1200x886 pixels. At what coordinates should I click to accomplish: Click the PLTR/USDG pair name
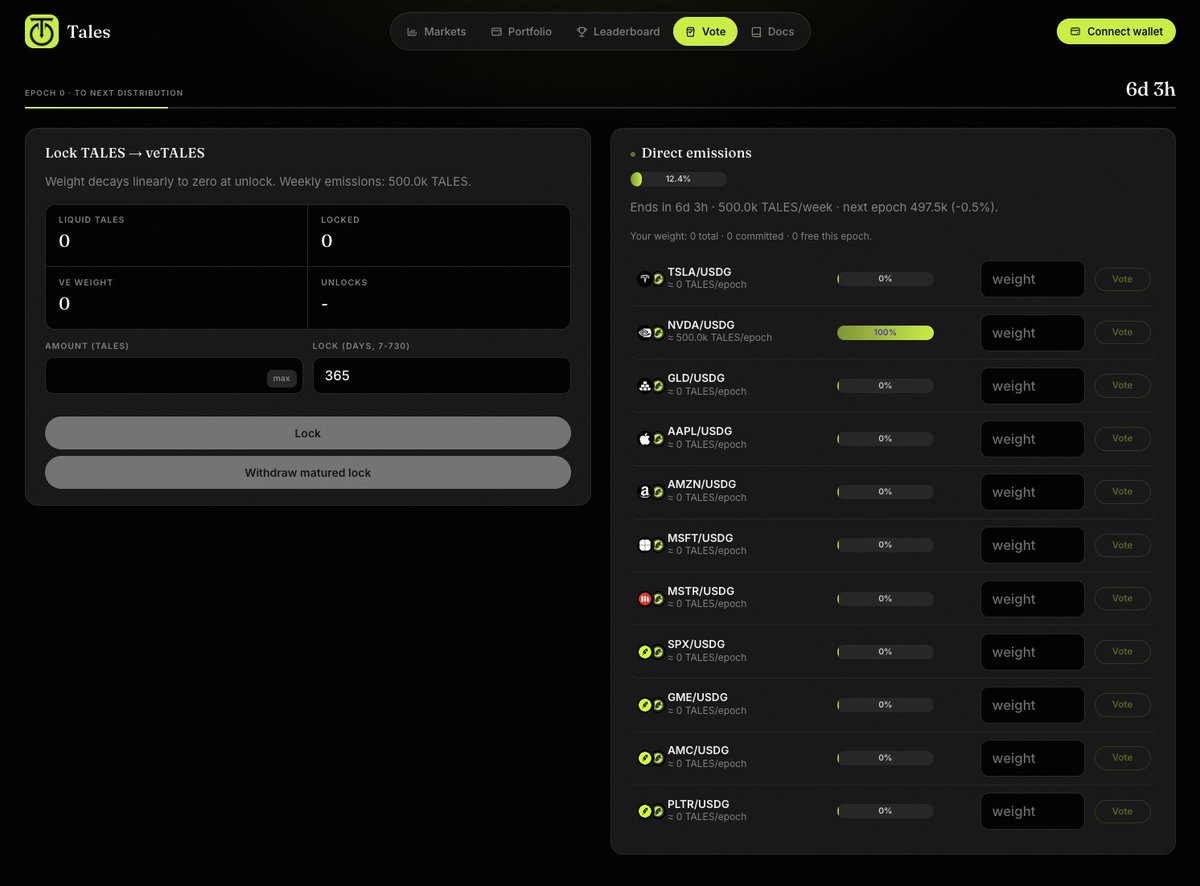coord(698,804)
